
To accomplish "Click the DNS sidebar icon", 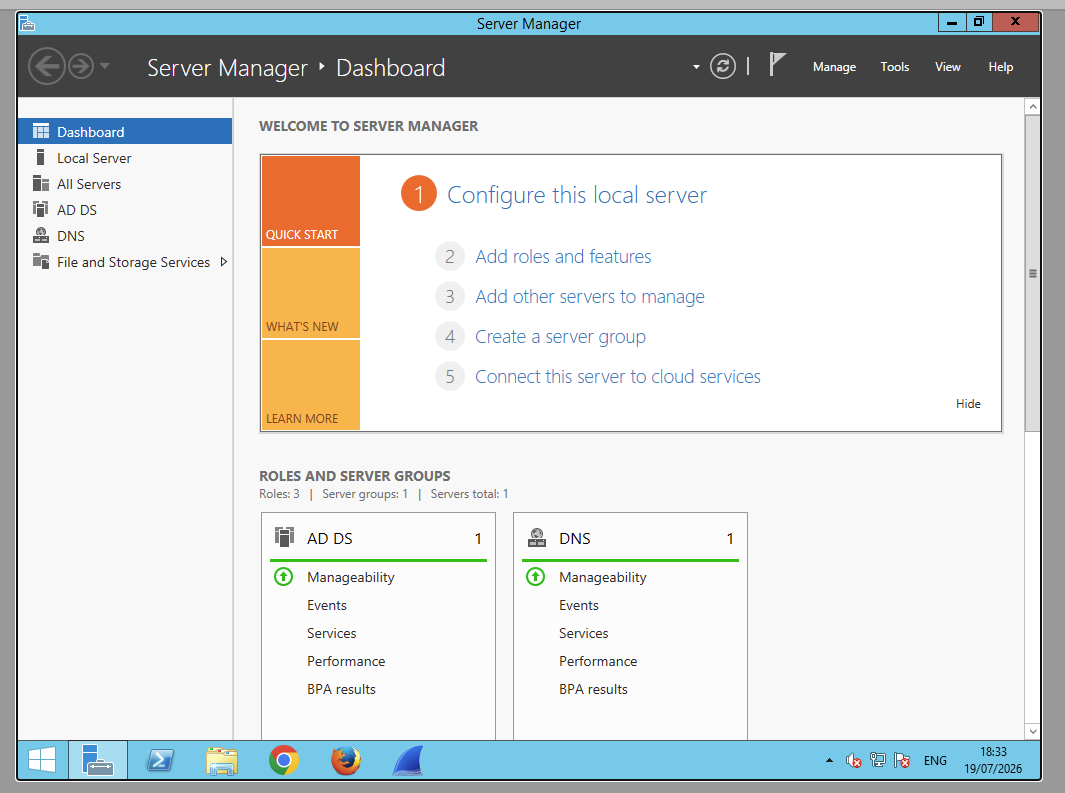I will click(41, 235).
